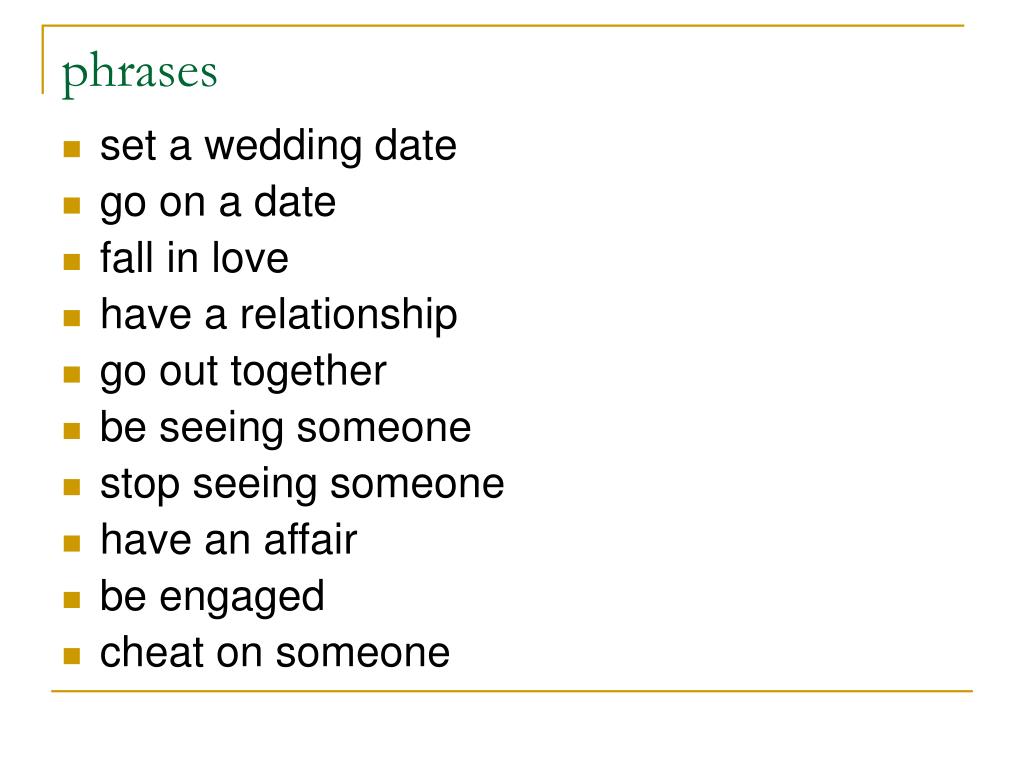Screen dimensions: 1024x768
Task: Select the bullet next to 'stop seeing someone'
Action: point(72,487)
